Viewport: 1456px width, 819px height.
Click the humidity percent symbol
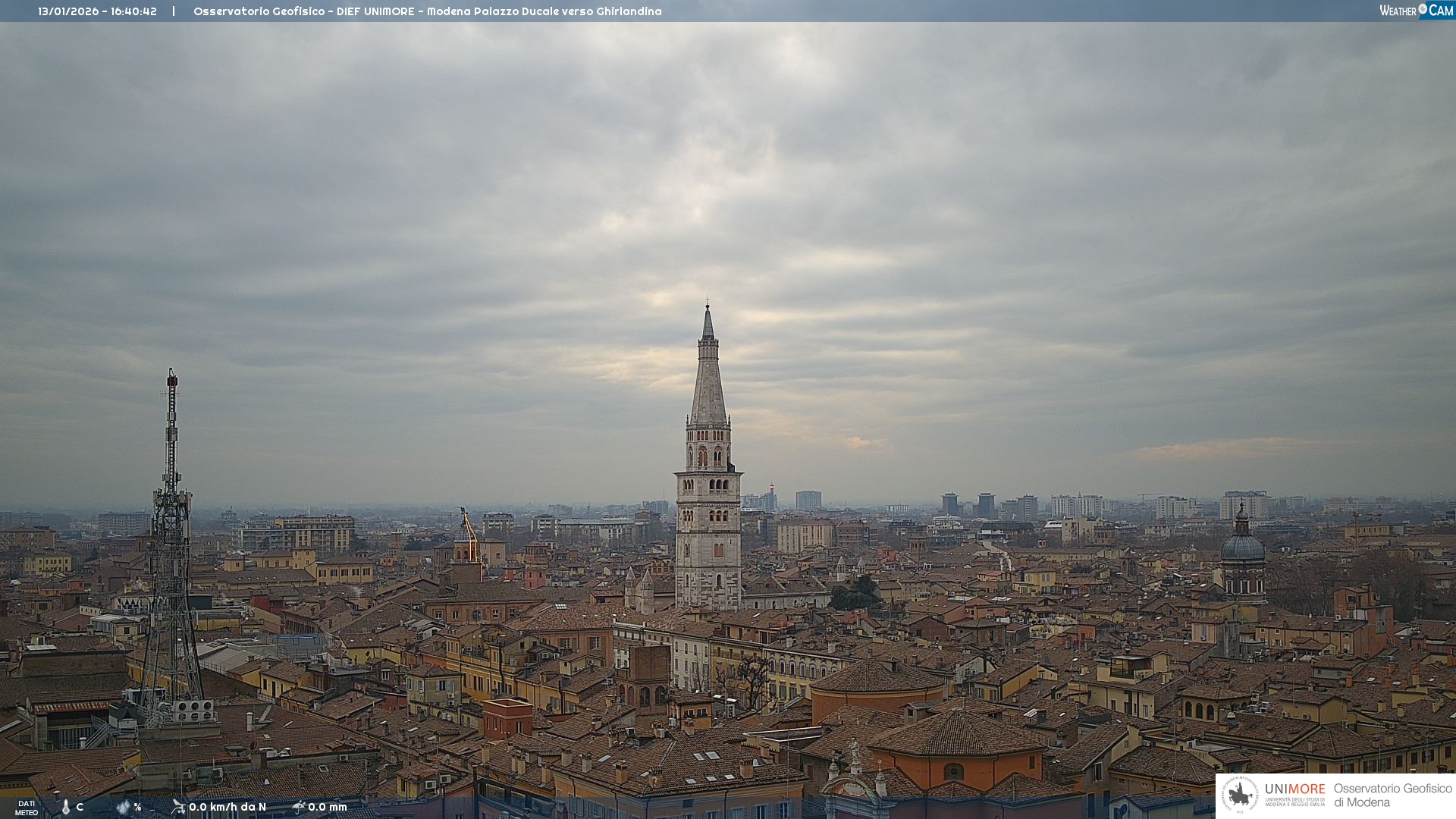click(138, 807)
